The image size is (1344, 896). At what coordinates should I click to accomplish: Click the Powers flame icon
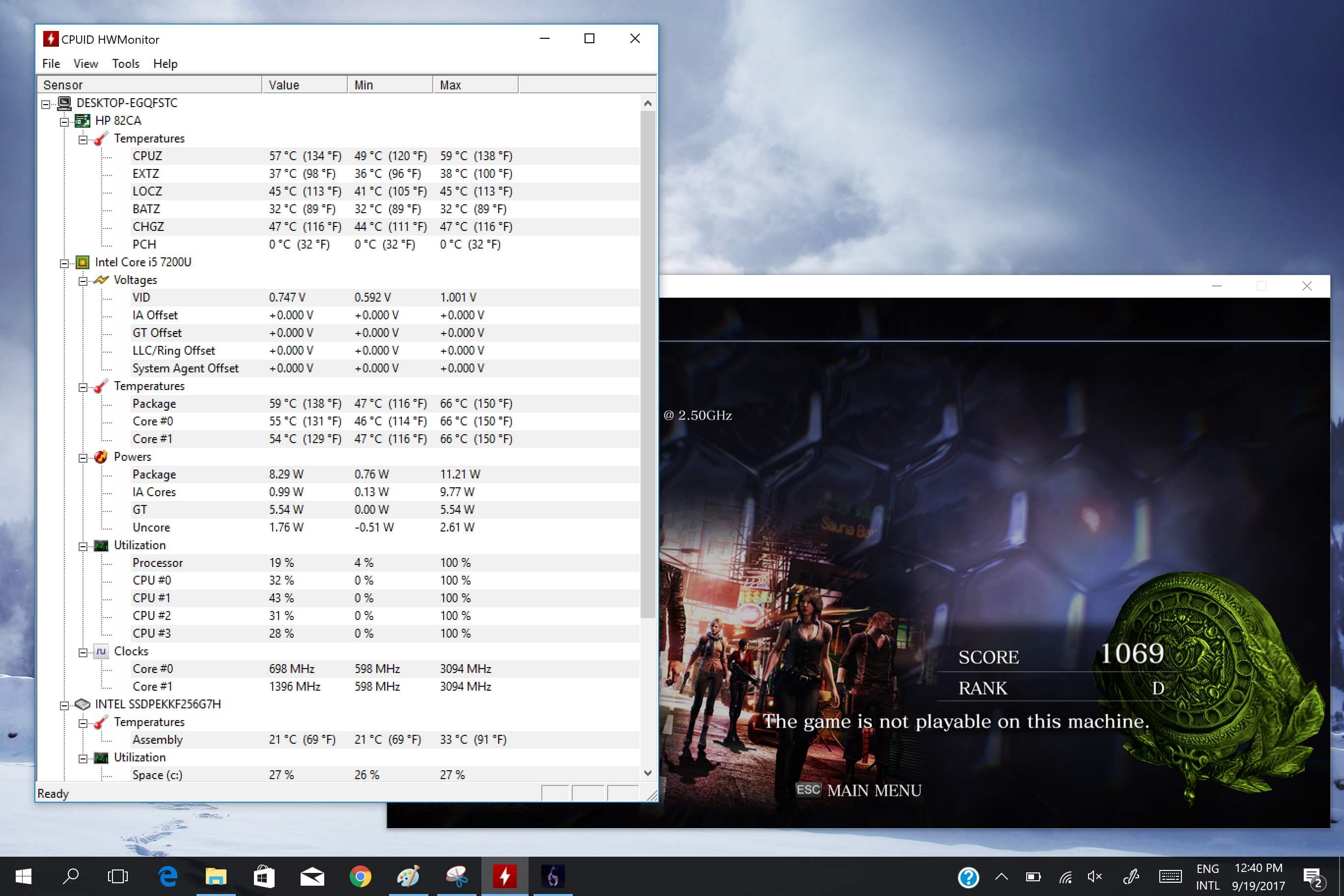point(101,456)
